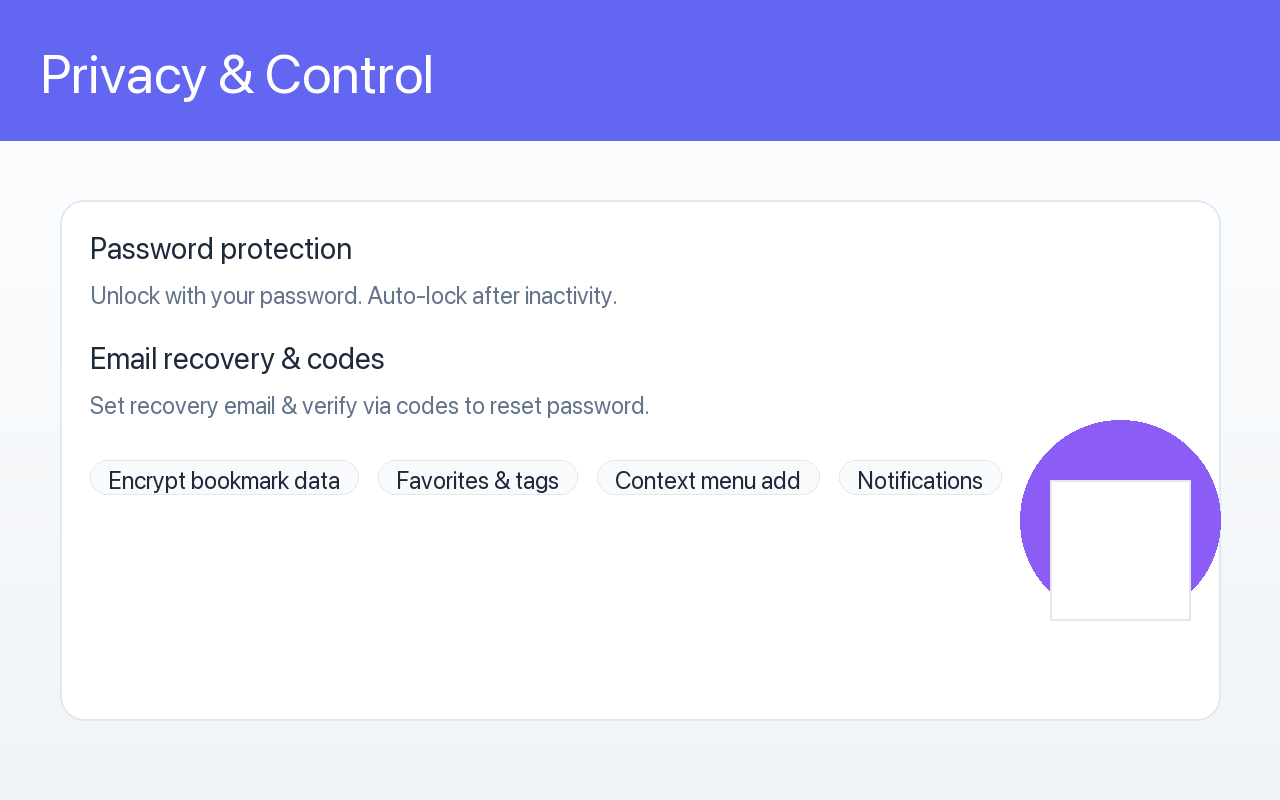Screen dimensions: 1280x800
Task: Click the word "Privacy" in header
Action: (123, 75)
